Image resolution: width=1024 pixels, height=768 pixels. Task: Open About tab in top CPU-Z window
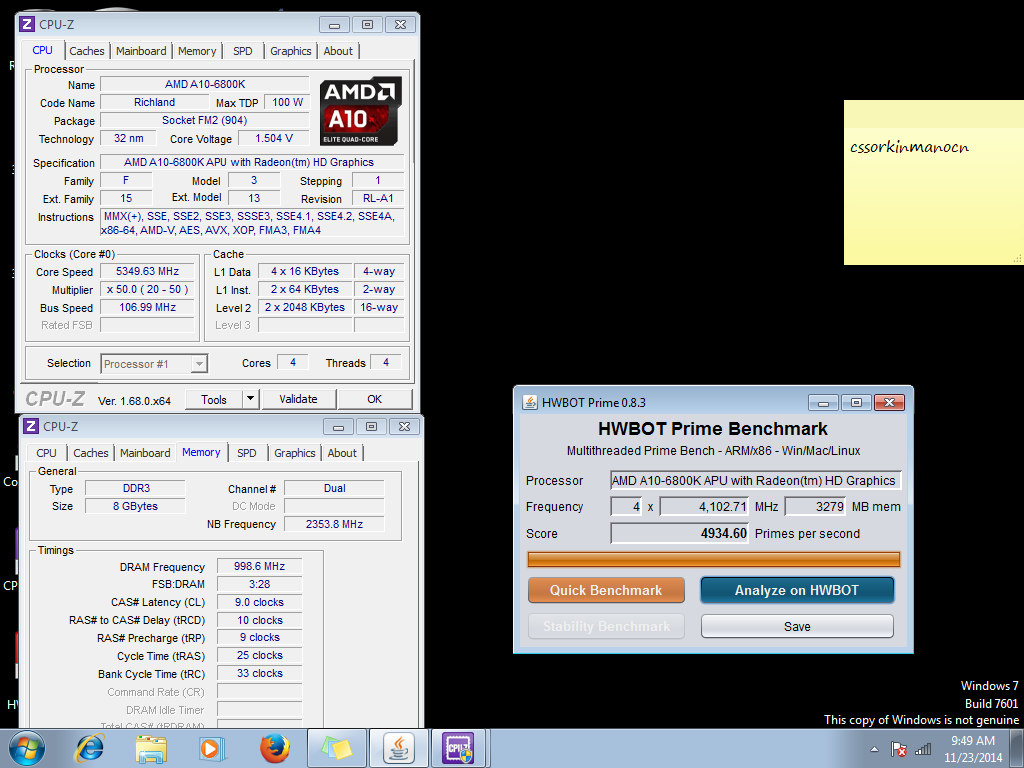point(338,51)
